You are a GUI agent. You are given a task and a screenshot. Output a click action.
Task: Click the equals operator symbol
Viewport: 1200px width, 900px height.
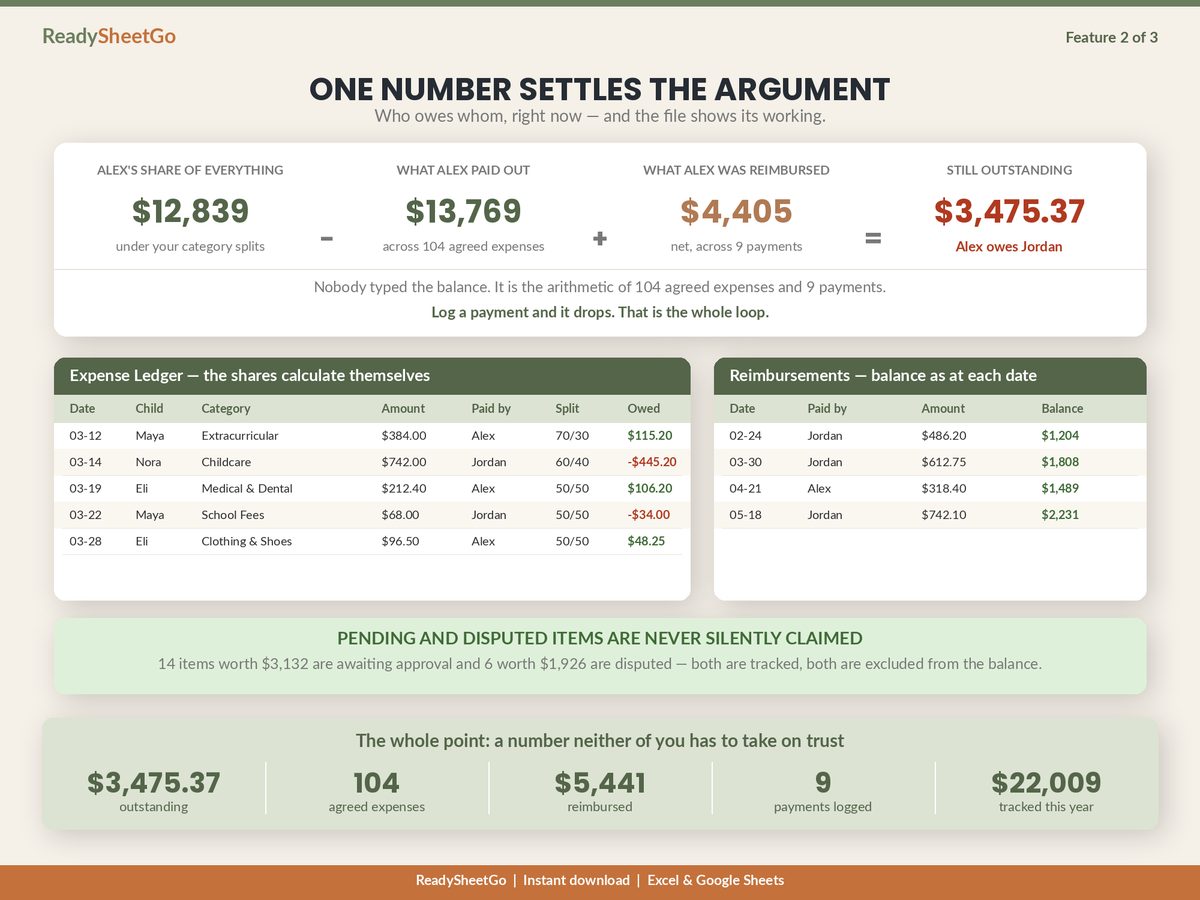tap(873, 239)
